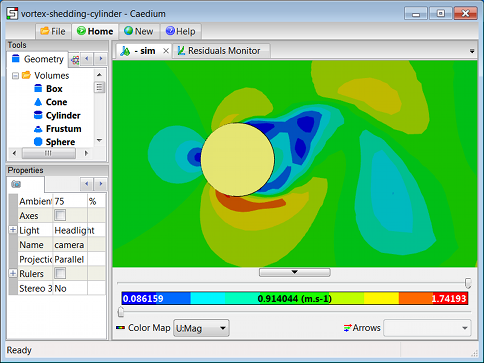Screen dimensions: 484x363
Task: Click the Cylinder tree label
Action: [x=63, y=115]
